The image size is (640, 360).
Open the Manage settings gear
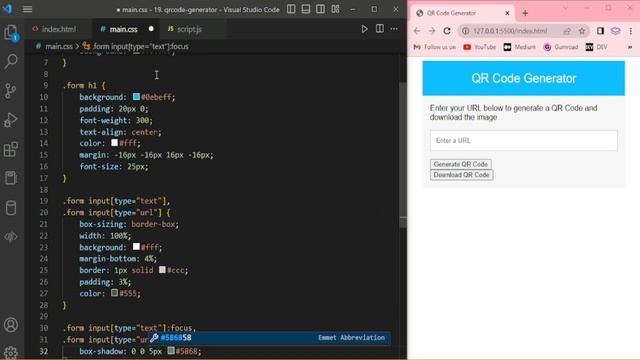click(x=11, y=353)
